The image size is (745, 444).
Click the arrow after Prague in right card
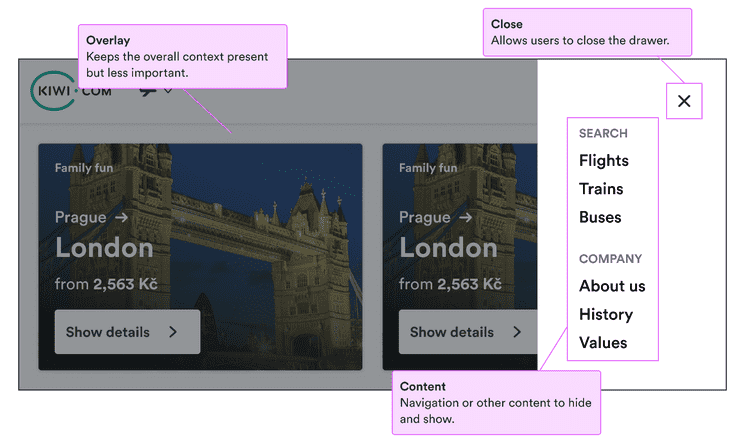[465, 217]
